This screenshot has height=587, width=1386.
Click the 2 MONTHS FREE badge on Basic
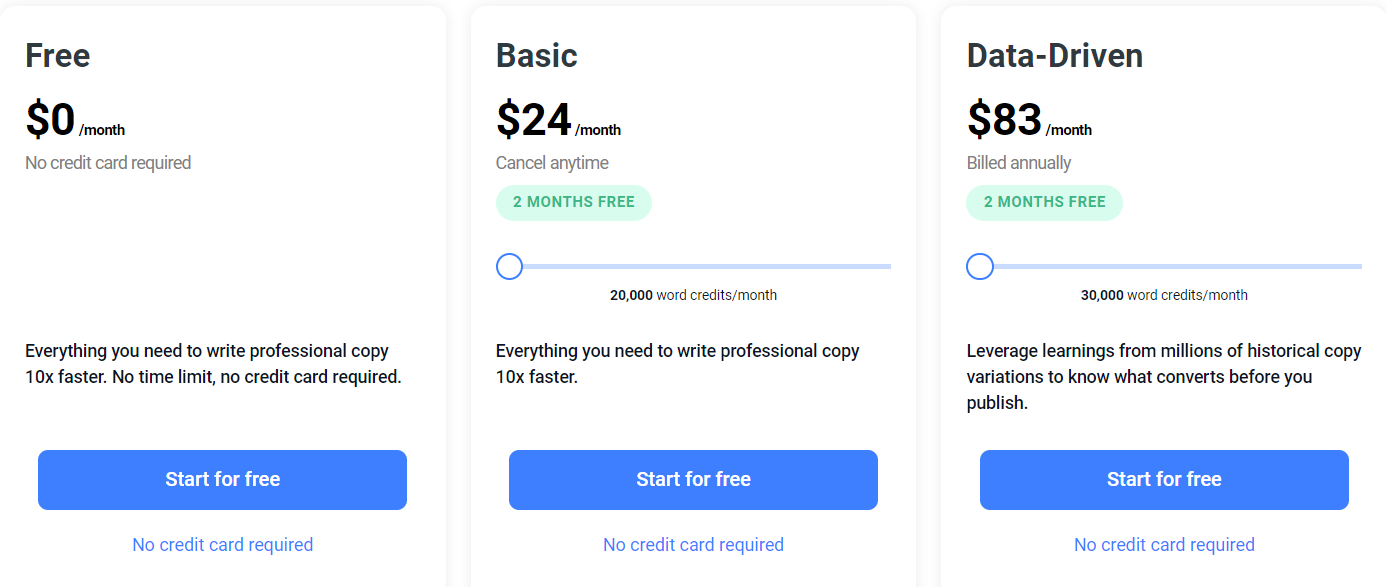coord(574,202)
